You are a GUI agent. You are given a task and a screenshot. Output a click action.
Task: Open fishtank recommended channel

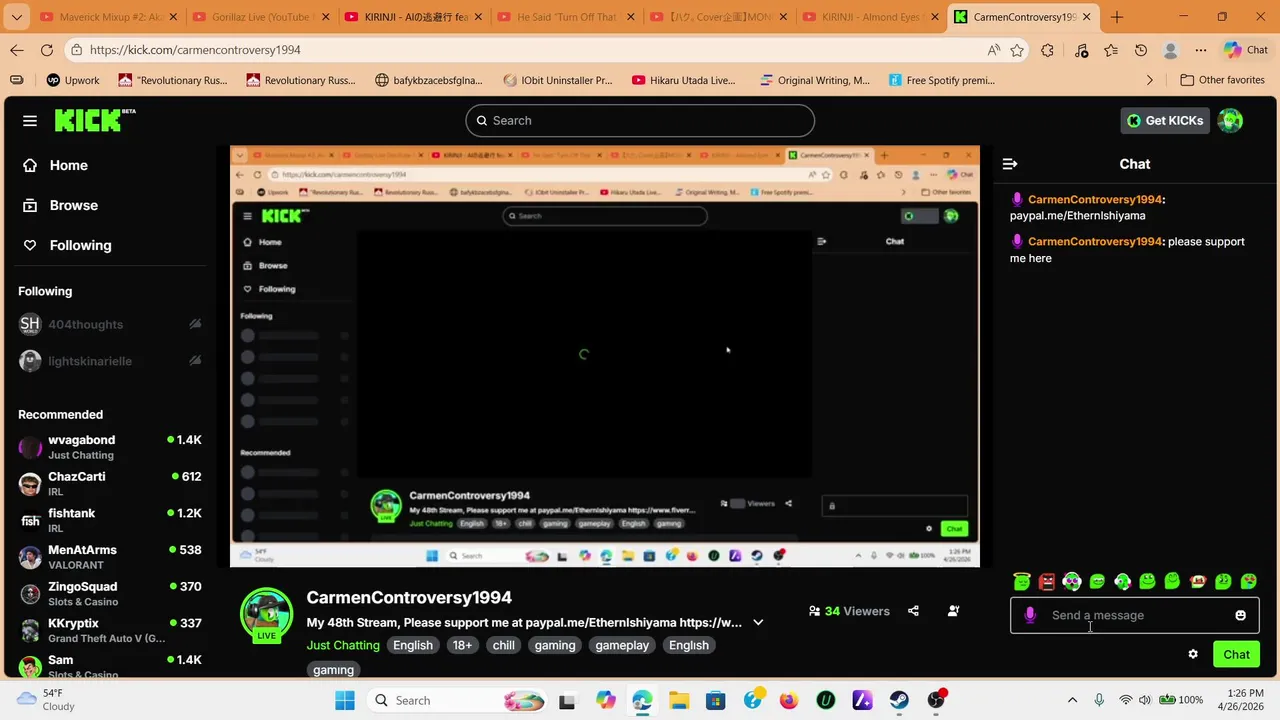[110, 520]
